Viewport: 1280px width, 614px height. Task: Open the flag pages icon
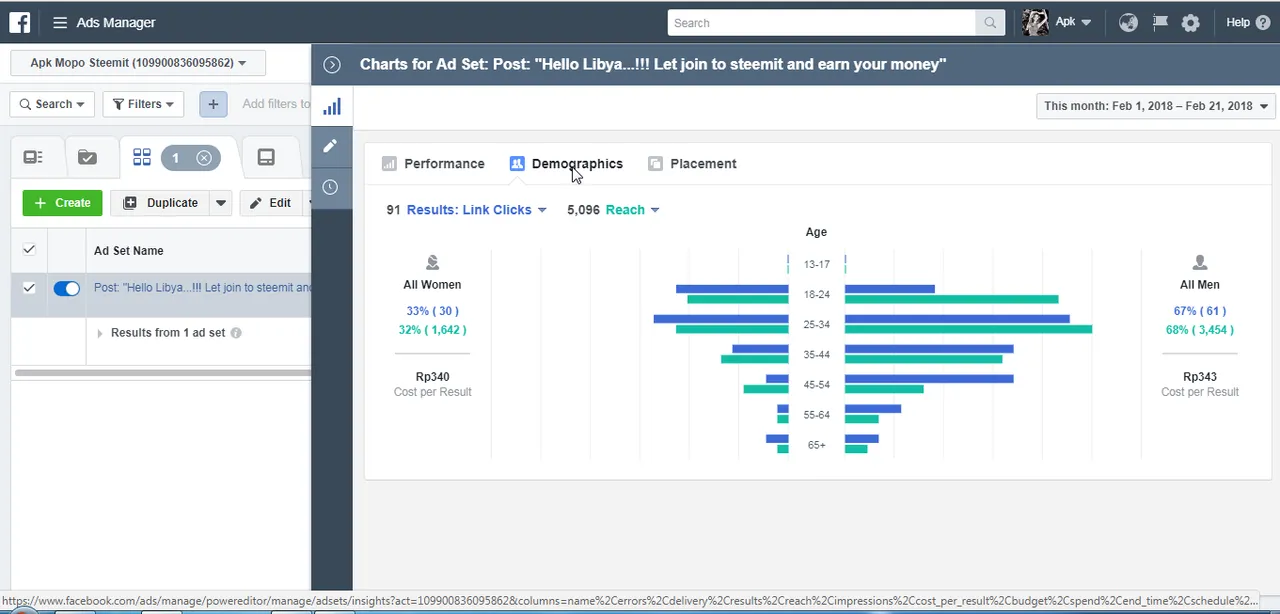pos(1160,22)
